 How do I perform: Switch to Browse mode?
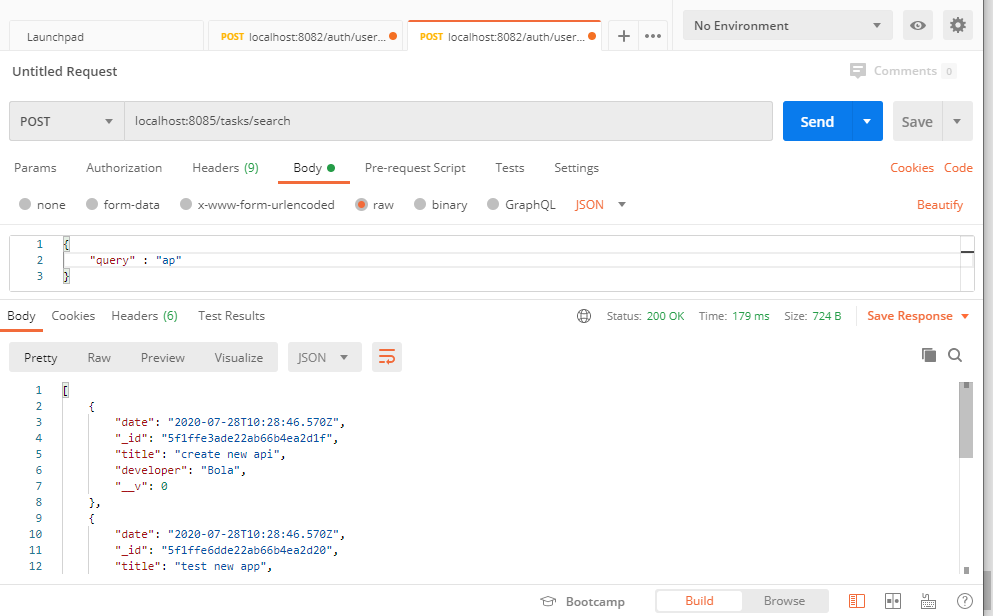tap(784, 601)
